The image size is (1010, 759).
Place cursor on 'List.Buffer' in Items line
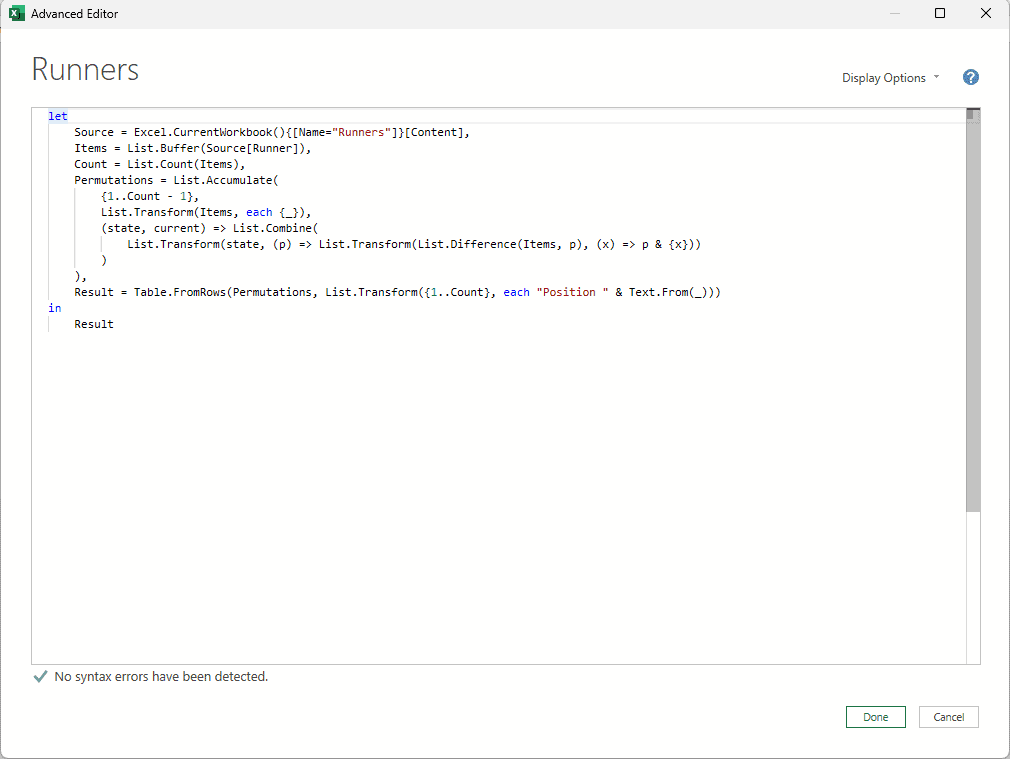(x=163, y=148)
